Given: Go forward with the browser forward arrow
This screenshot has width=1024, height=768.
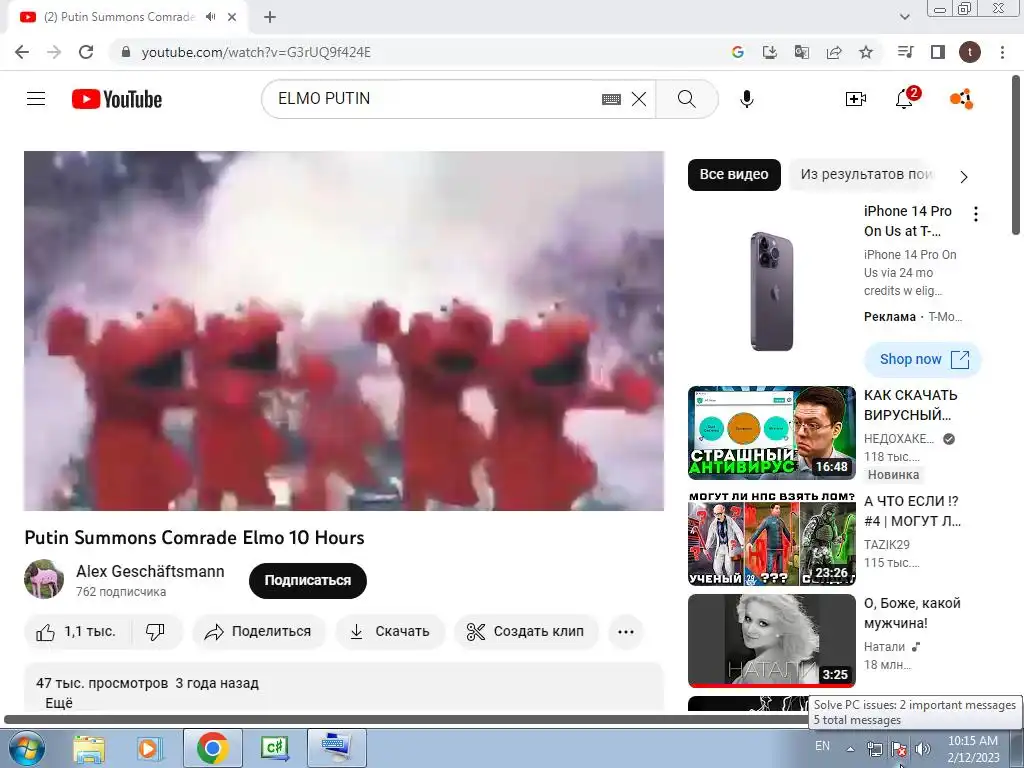Looking at the screenshot, I should (54, 52).
